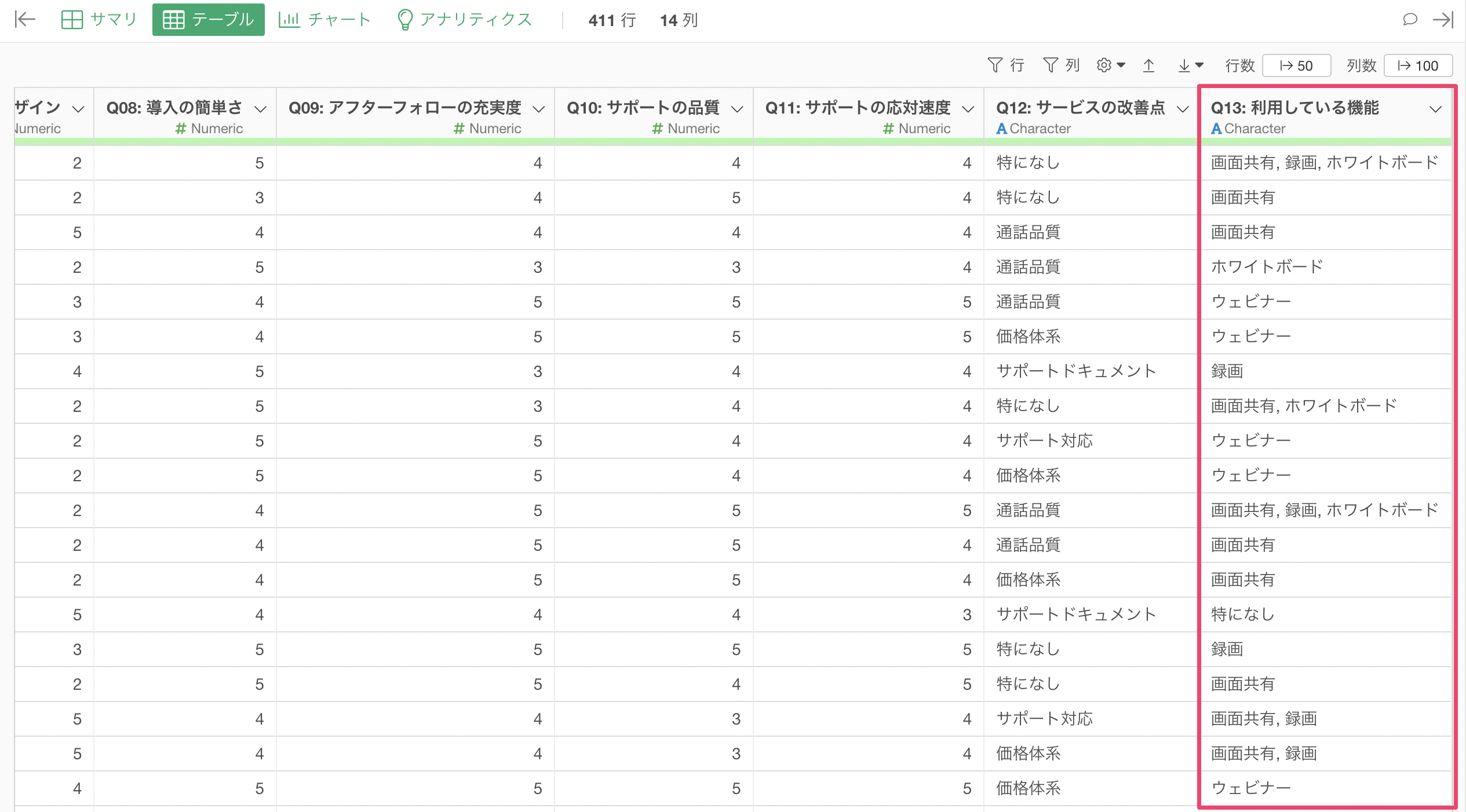The width and height of the screenshot is (1466, 812).
Task: Select the 録画 cell beside サポートドキュメント
Action: tap(1325, 371)
